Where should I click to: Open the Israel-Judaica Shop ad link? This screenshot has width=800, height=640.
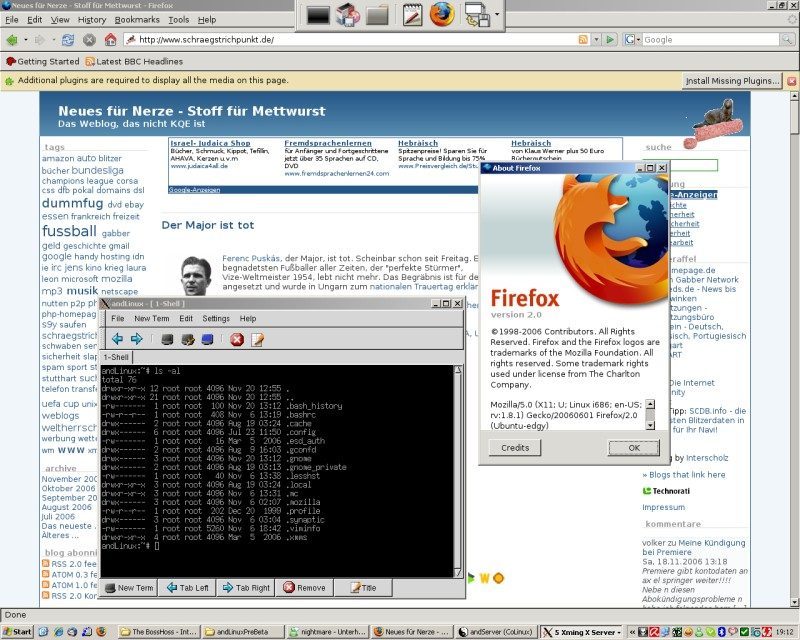pos(210,143)
